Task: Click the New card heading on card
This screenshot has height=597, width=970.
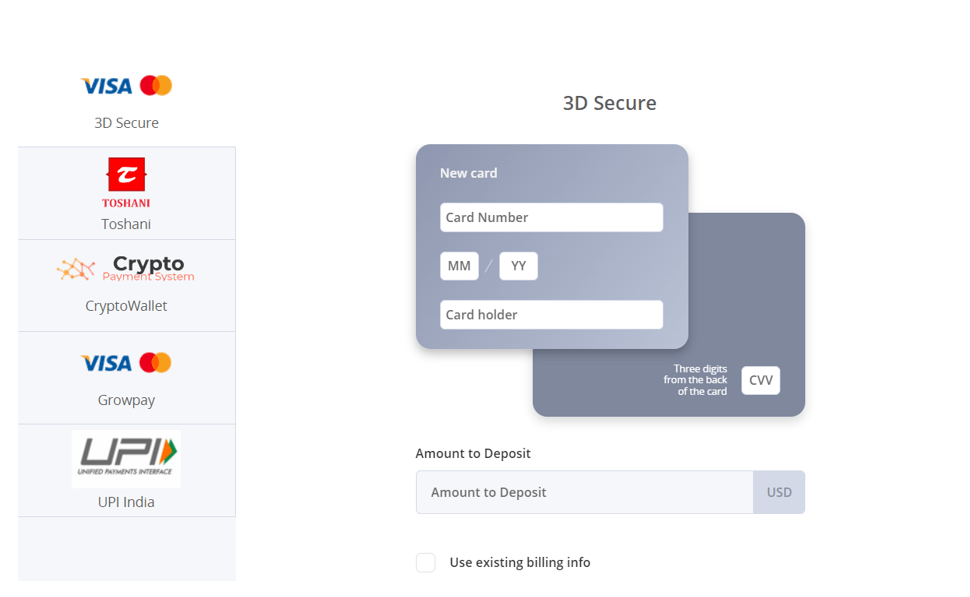Action: pyautogui.click(x=468, y=173)
